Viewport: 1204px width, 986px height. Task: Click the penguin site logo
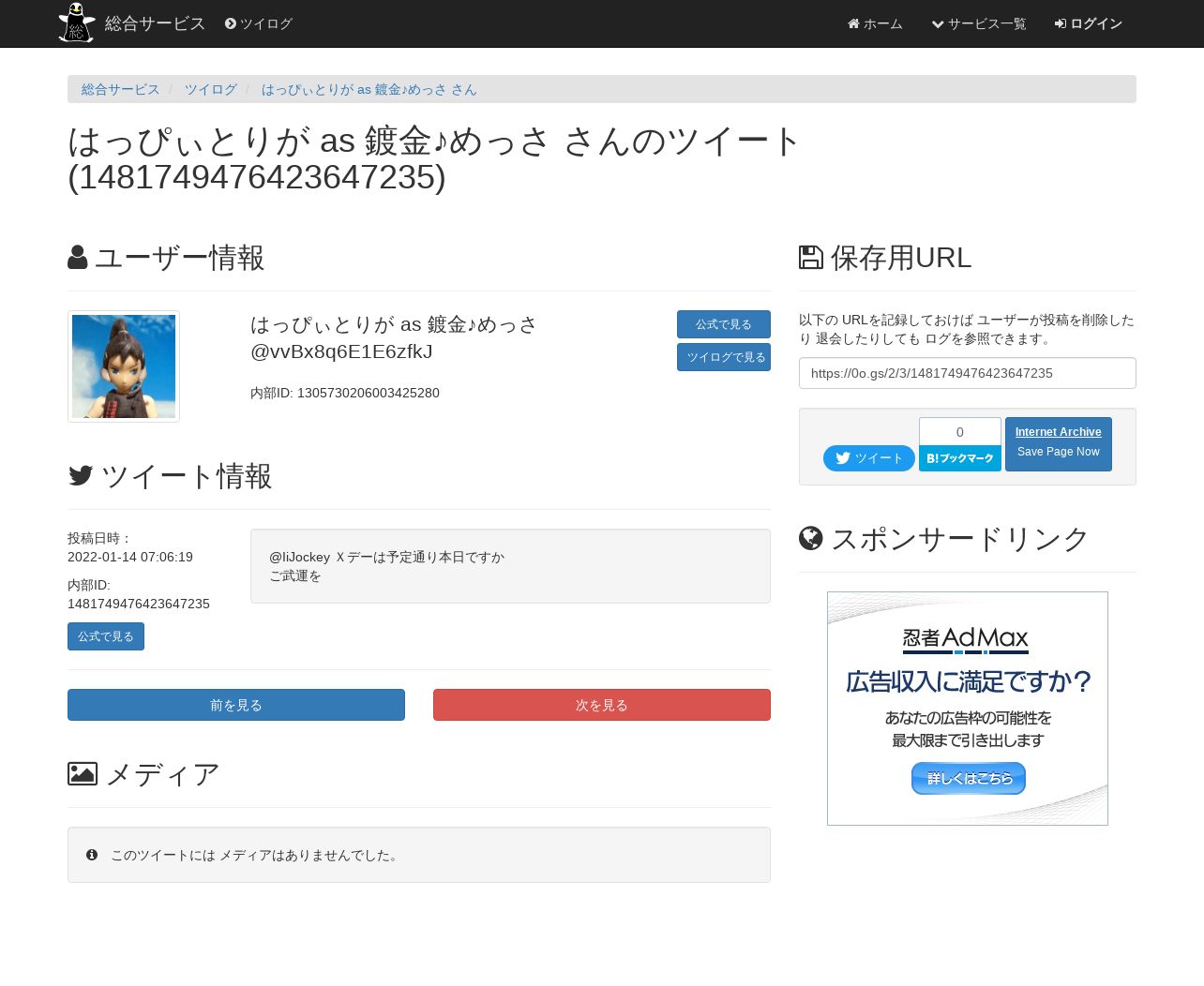point(76,22)
